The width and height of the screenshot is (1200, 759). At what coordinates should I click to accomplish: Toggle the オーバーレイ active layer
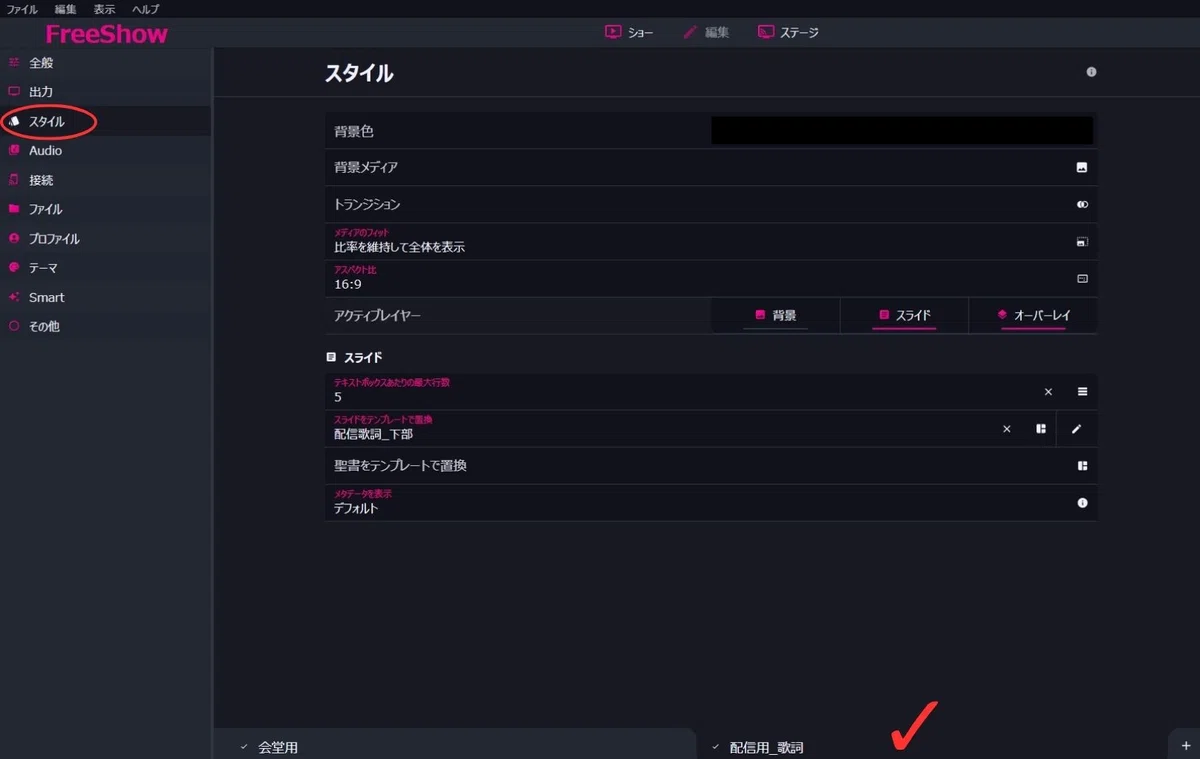click(1033, 315)
